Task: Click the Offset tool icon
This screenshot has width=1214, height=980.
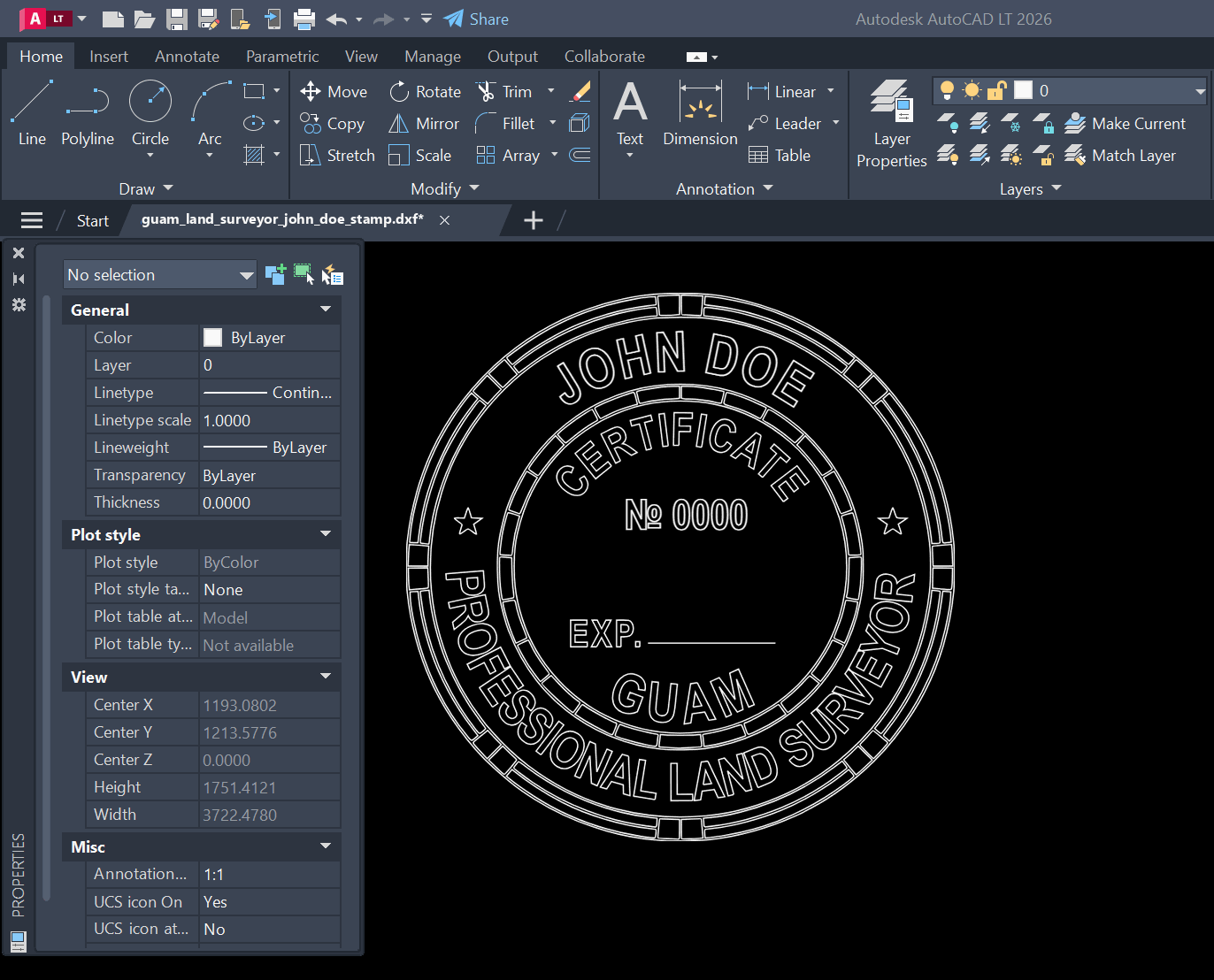Action: 580,155
